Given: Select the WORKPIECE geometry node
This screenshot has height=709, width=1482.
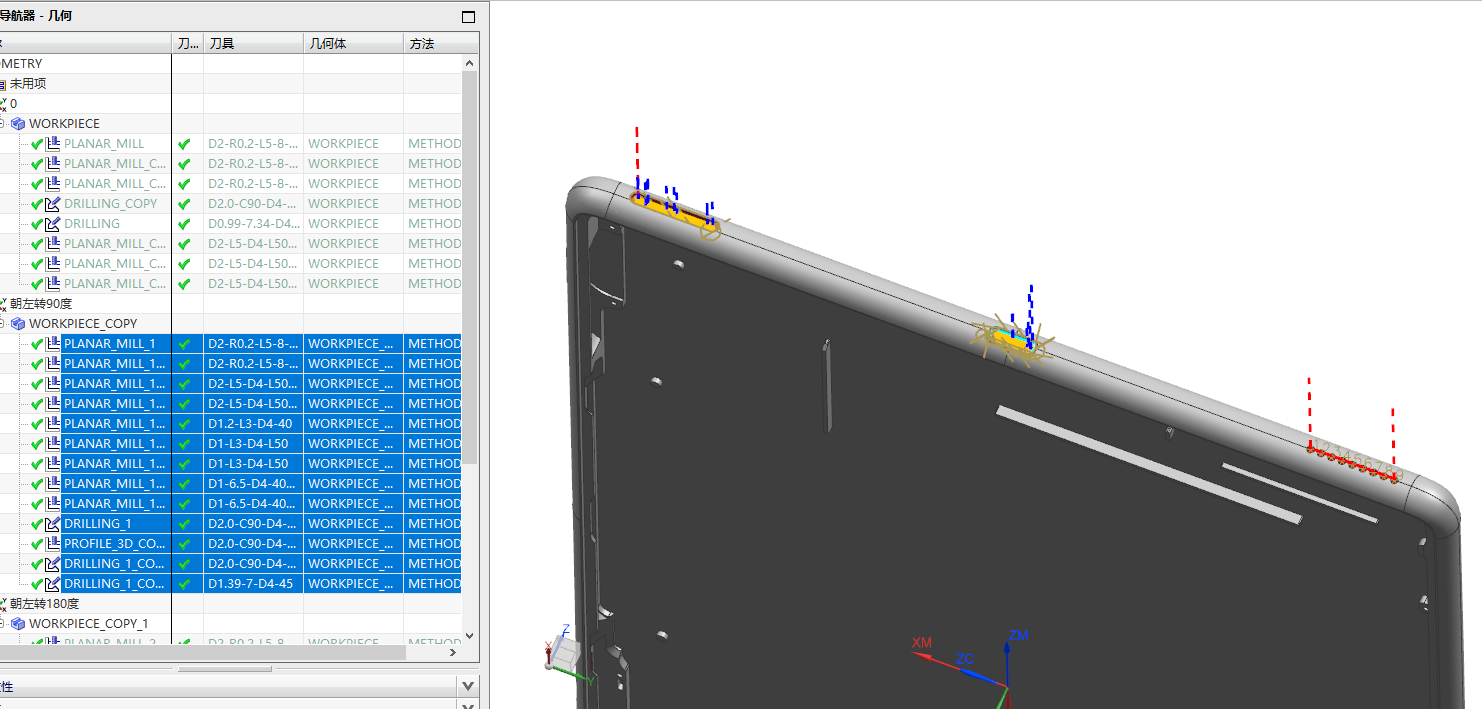Looking at the screenshot, I should tap(64, 124).
